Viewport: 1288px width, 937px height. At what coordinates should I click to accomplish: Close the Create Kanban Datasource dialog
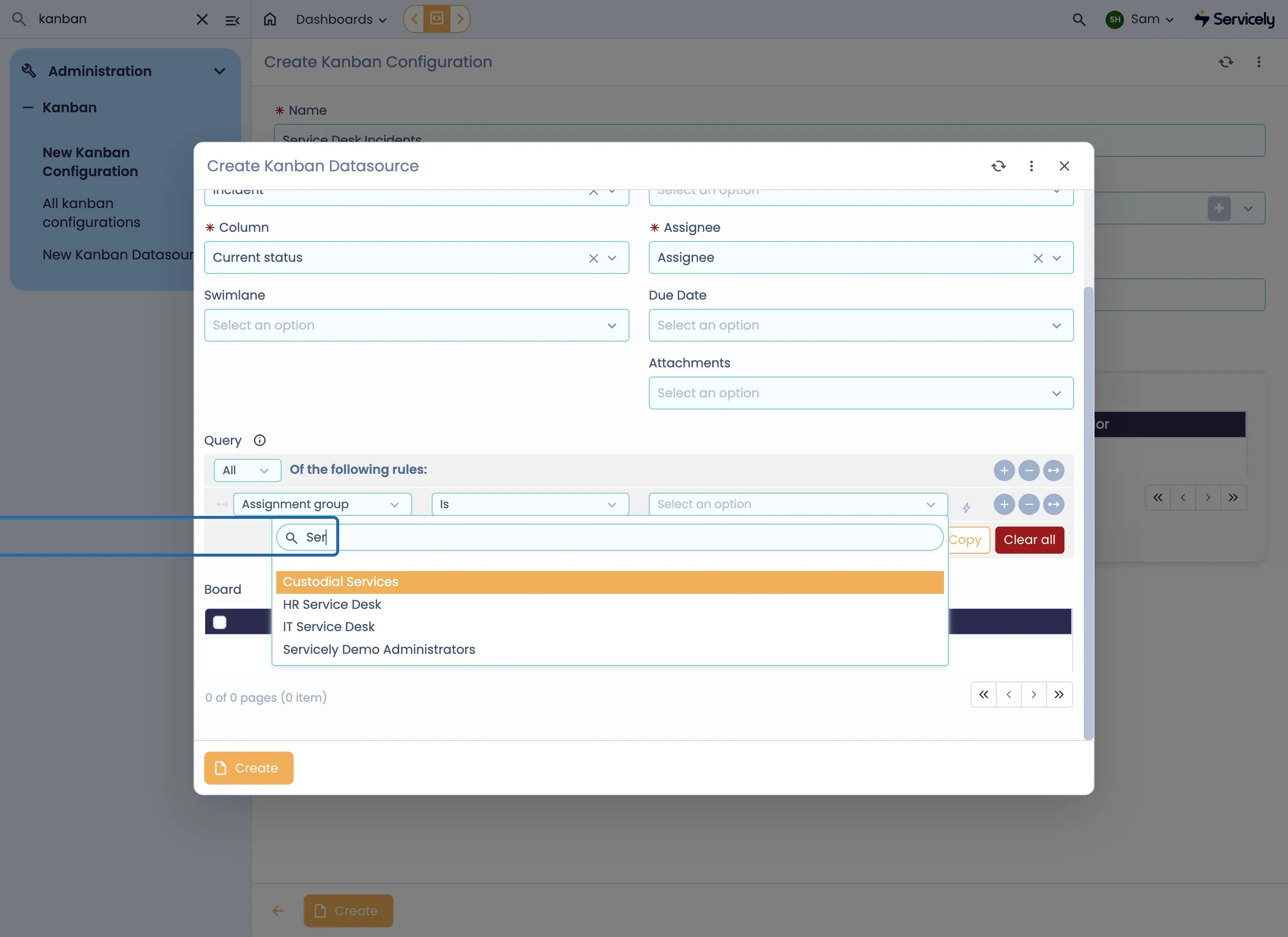pos(1064,166)
